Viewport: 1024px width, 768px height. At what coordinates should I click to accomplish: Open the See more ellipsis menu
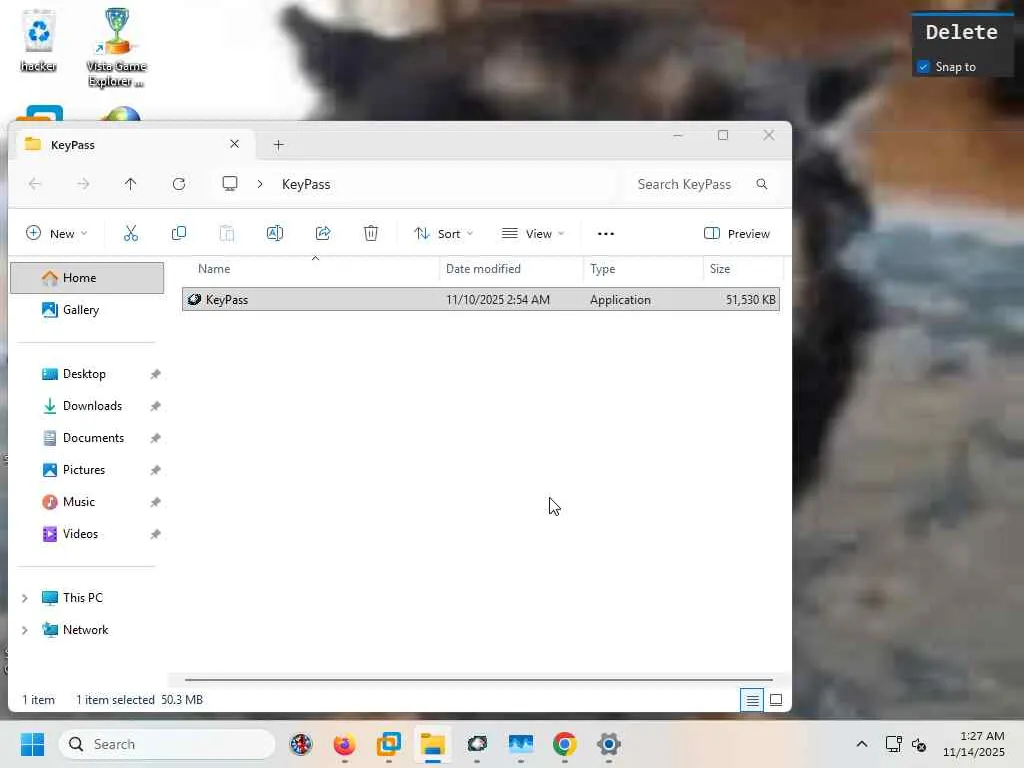(605, 234)
